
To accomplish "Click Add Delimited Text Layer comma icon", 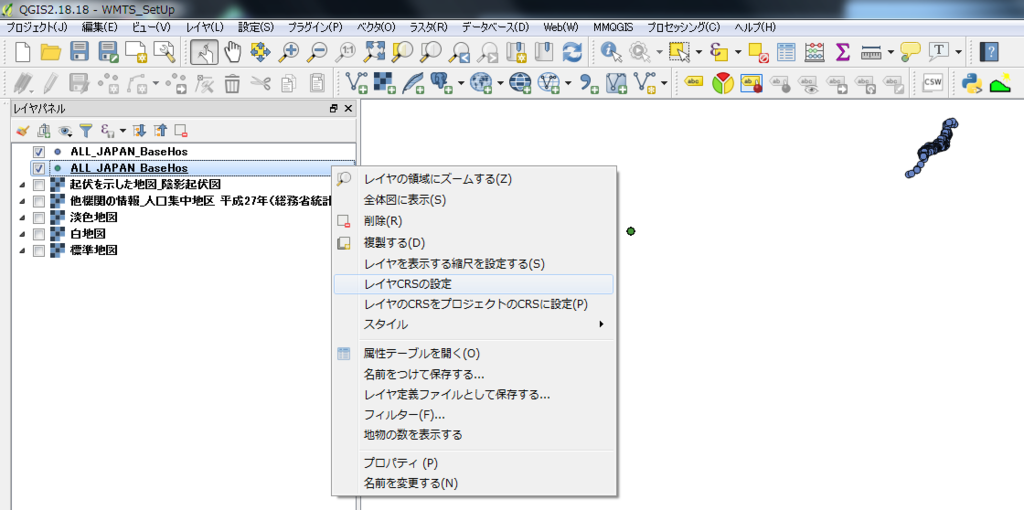I will 590,83.
